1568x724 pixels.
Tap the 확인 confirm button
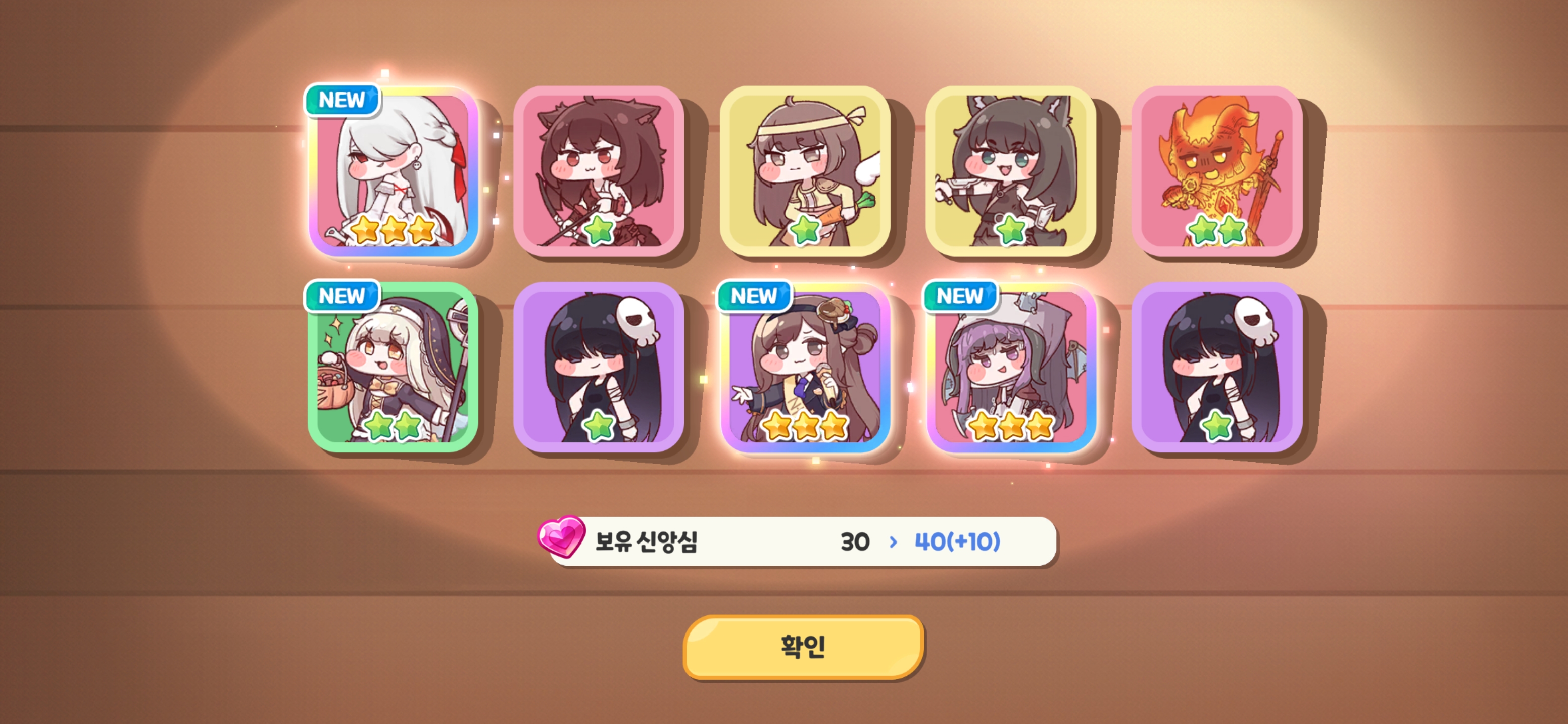point(803,647)
